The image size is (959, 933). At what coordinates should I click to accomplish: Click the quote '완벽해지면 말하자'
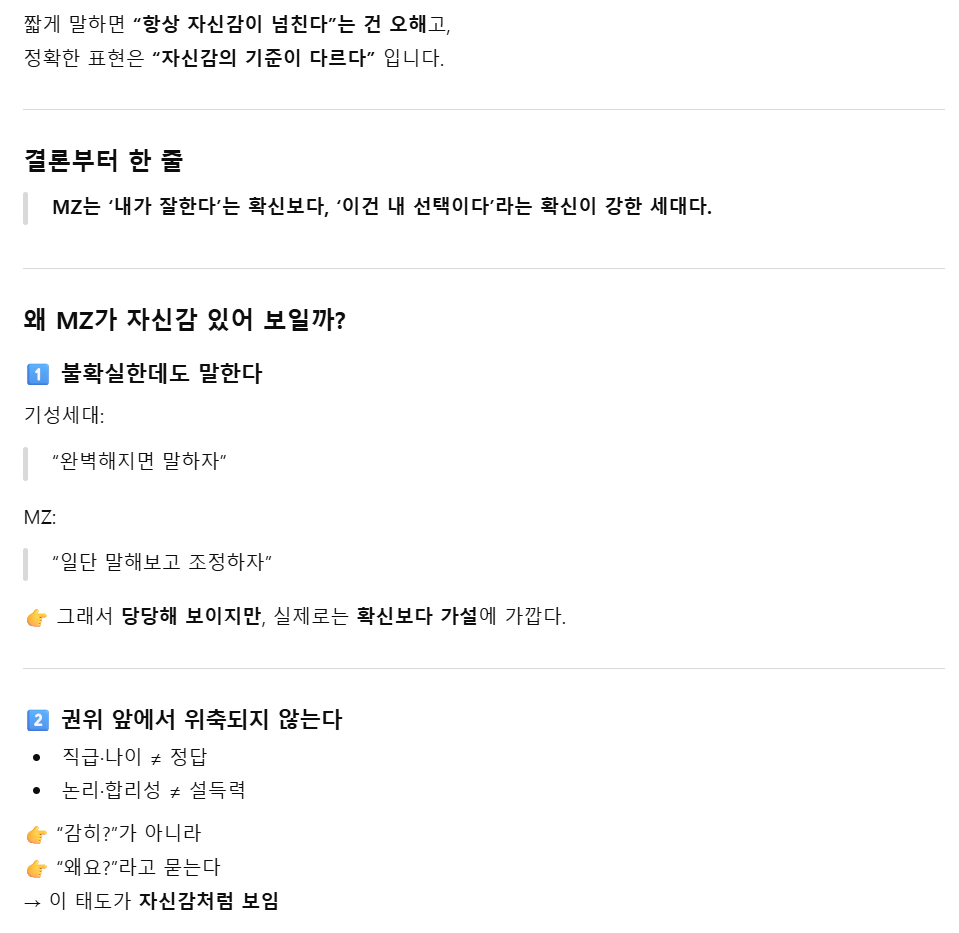[x=139, y=463]
